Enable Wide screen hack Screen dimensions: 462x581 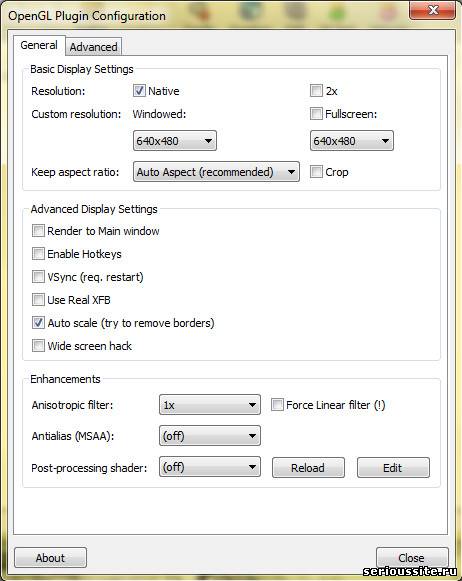38,345
